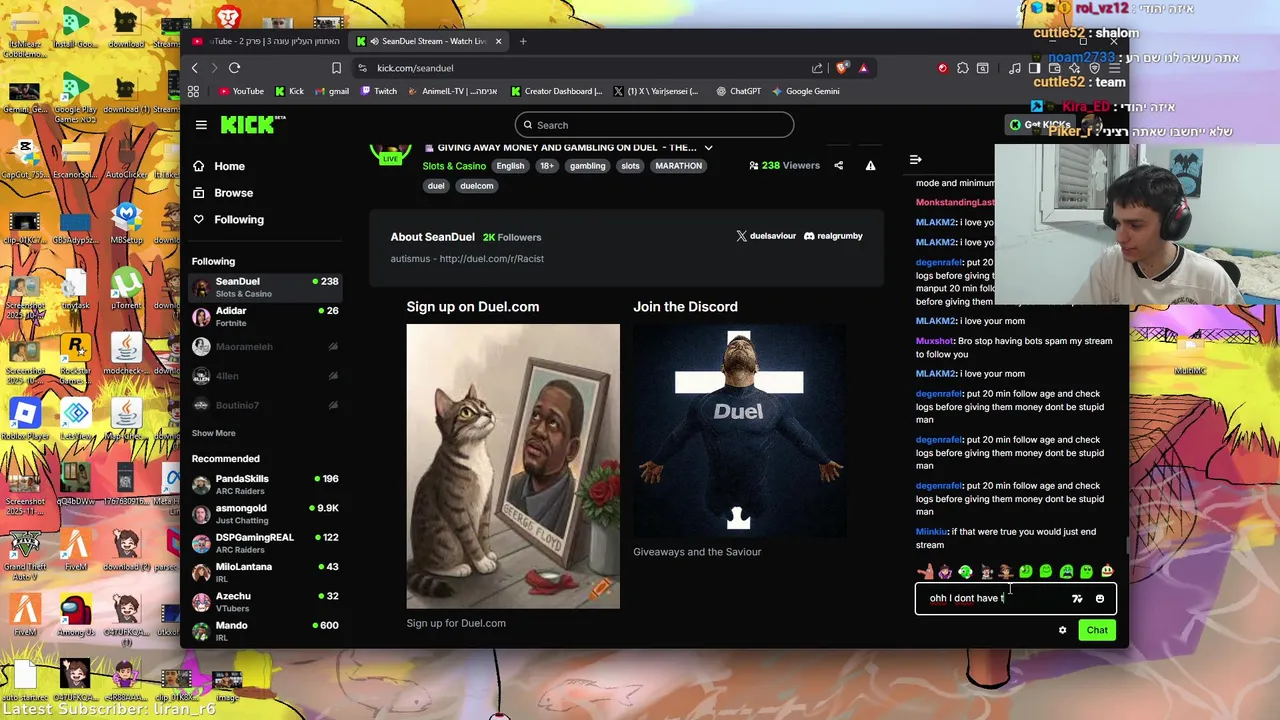Viewport: 1280px width, 720px height.
Task: Open Following in Kick sidebar
Action: [228, 219]
